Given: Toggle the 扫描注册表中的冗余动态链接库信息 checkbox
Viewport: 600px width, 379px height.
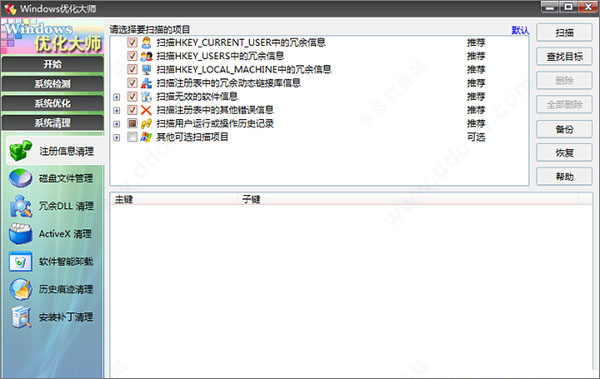Looking at the screenshot, I should tap(132, 83).
